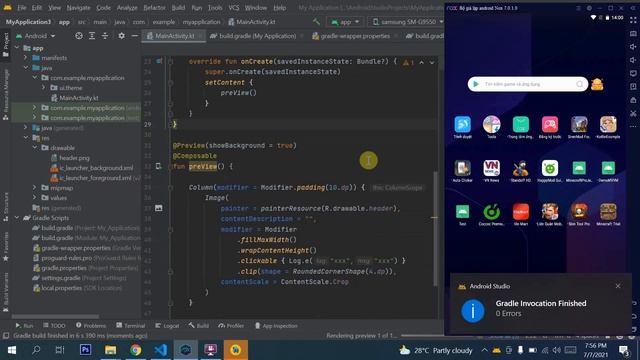Click the orange bot icon beside Nox search
The width and height of the screenshot is (640, 360).
coord(597,84)
